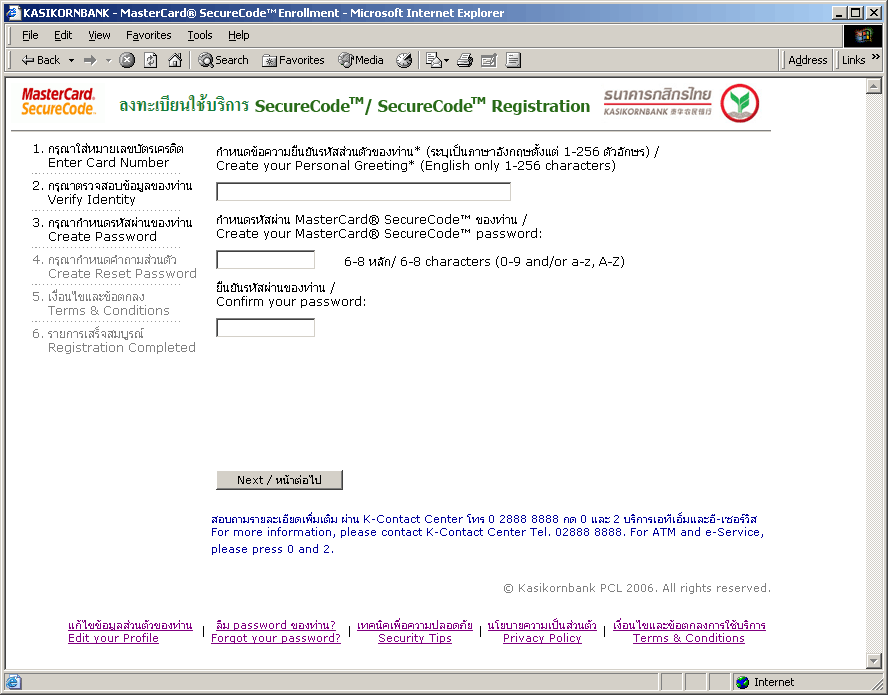Open the Privacy Policy link

pyautogui.click(x=542, y=632)
